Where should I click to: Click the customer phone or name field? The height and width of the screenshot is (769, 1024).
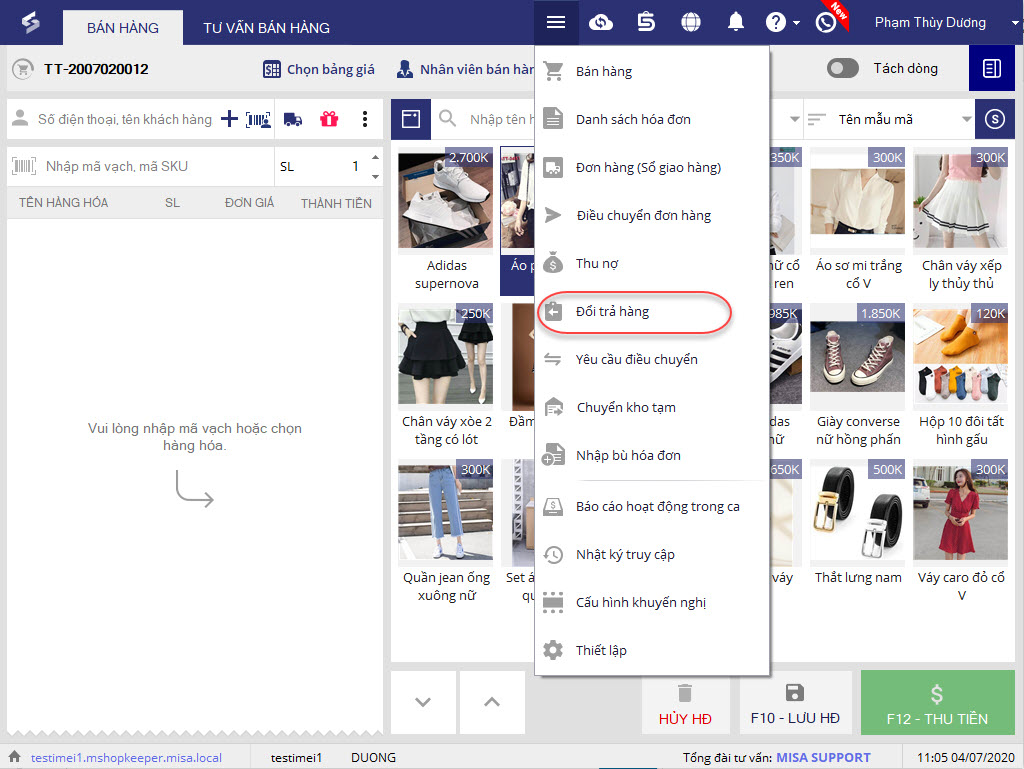125,119
